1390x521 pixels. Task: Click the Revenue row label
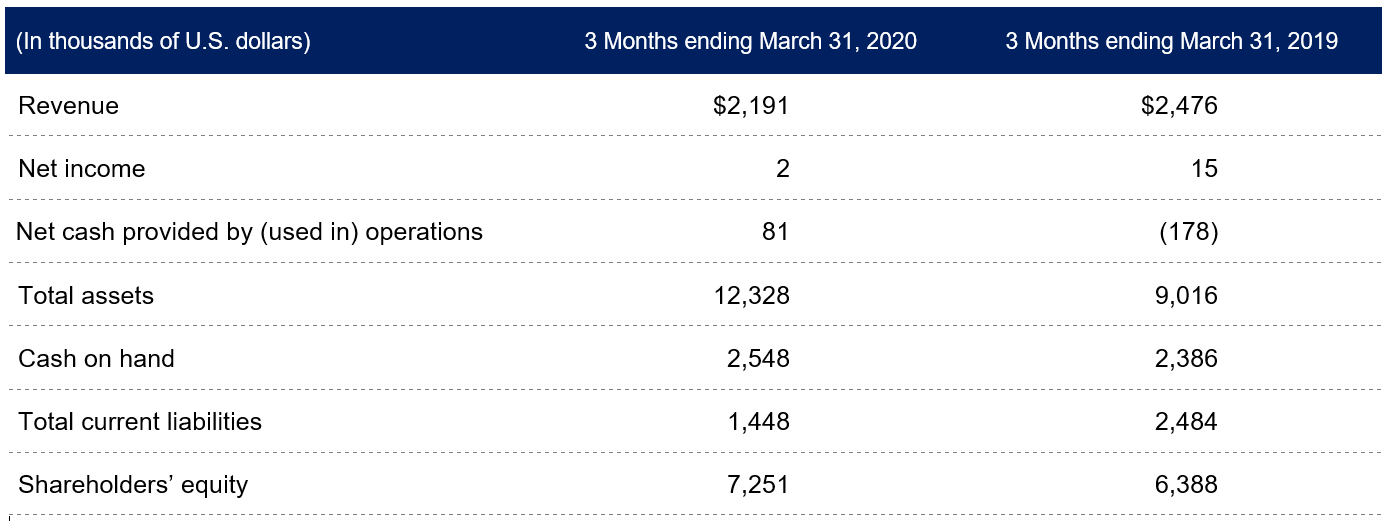(x=68, y=106)
